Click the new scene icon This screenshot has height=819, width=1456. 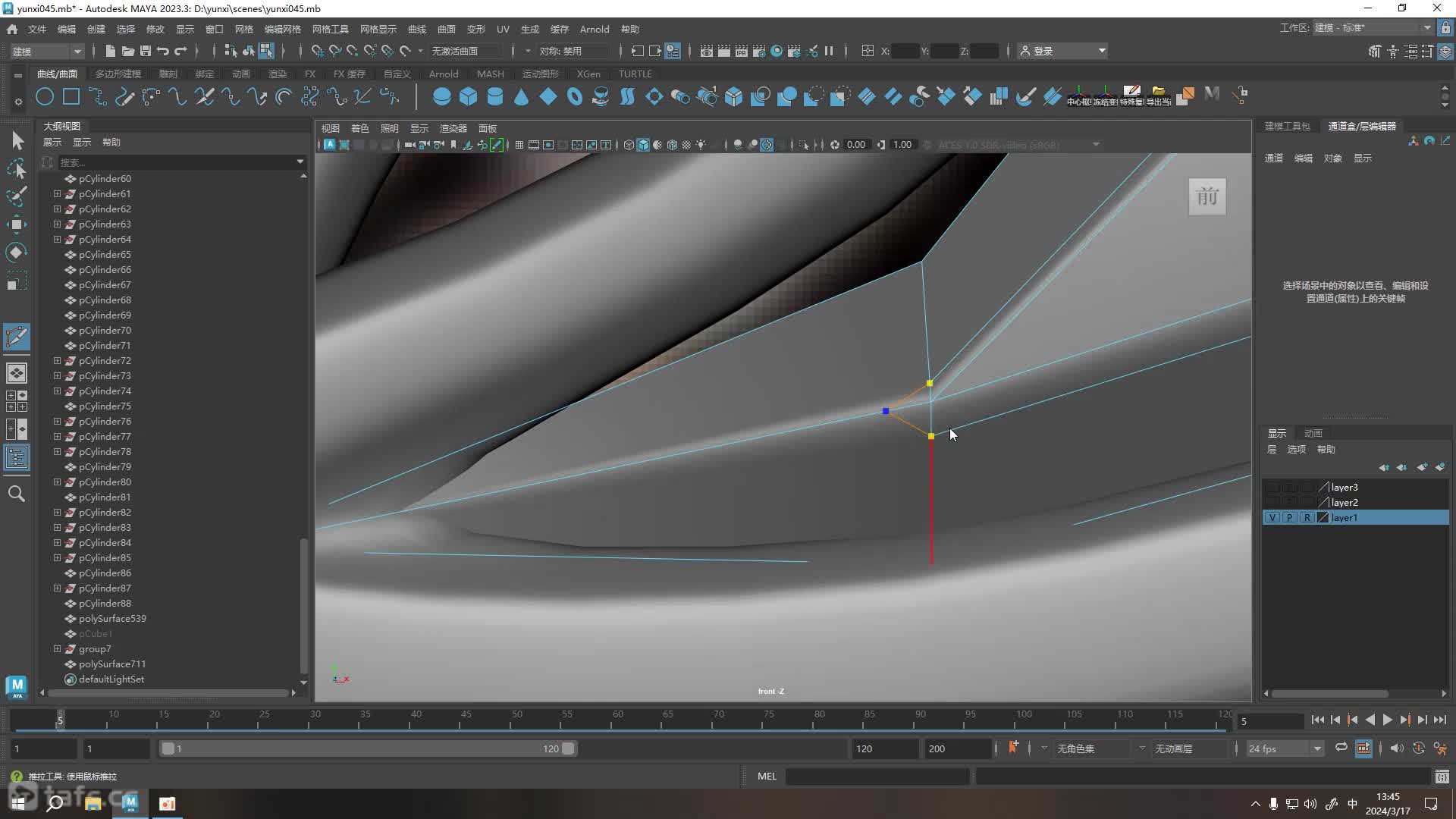[x=110, y=51]
